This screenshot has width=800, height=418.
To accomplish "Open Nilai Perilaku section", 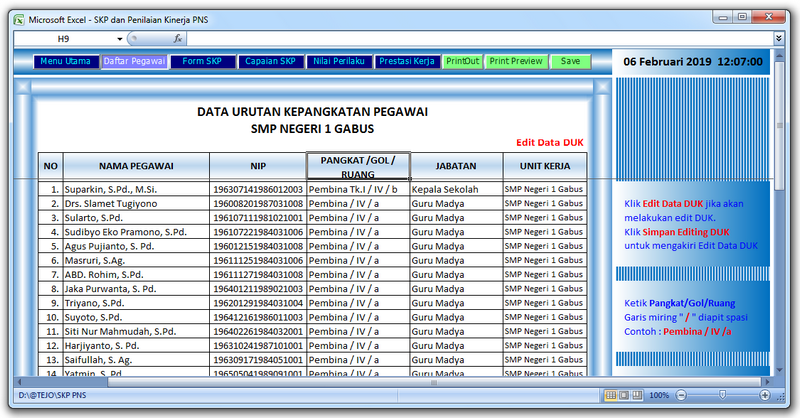I will pos(339,61).
